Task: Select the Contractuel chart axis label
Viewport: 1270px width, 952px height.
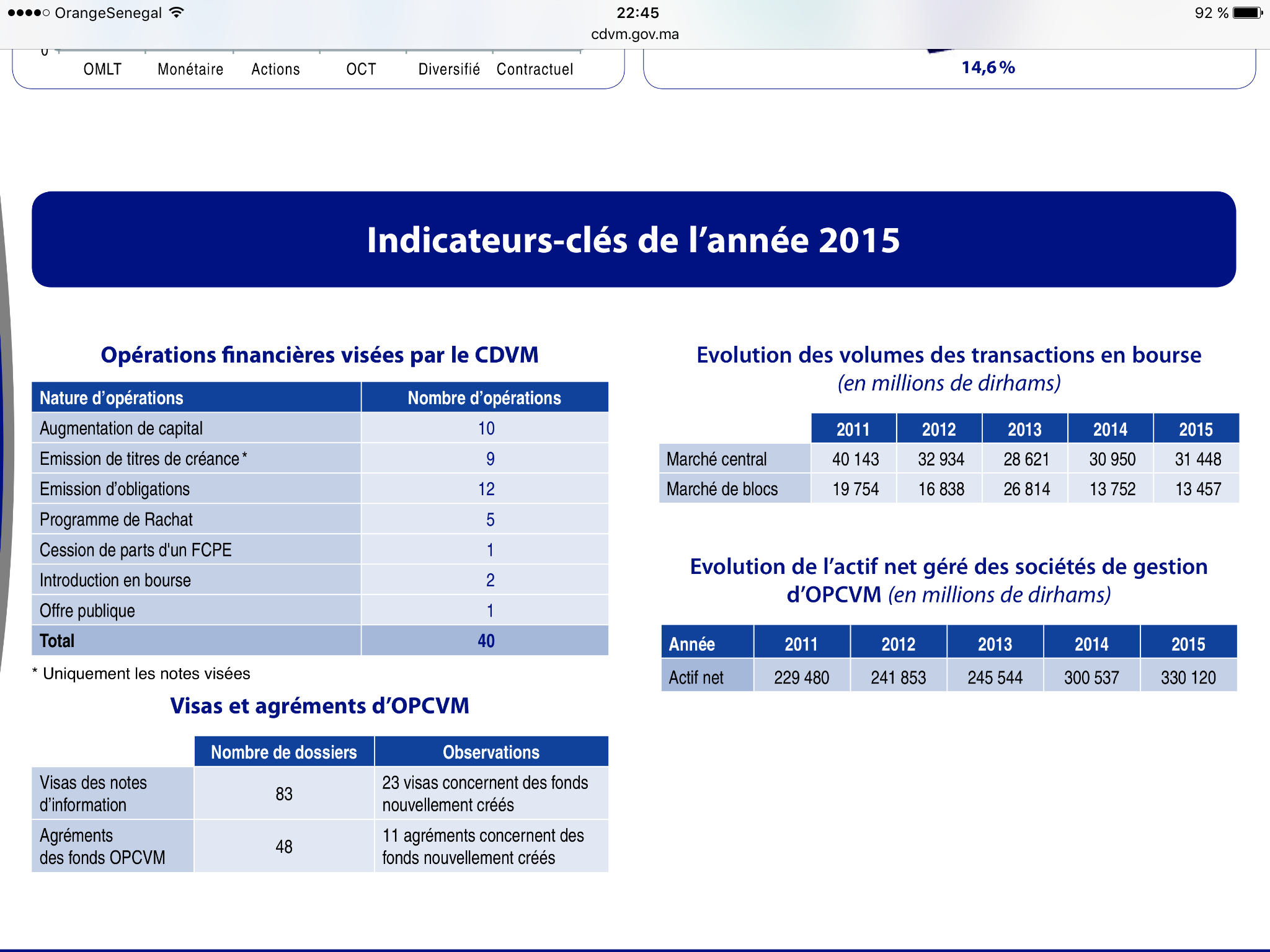Action: pos(535,69)
